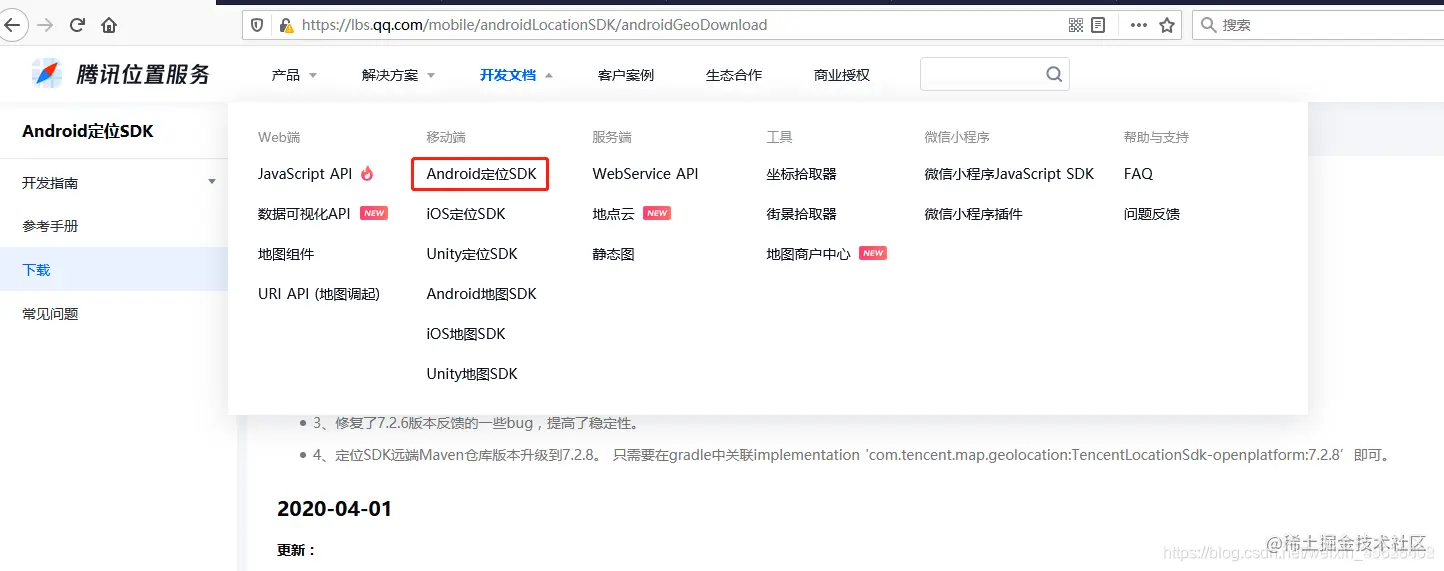Click the 服务端 category label

612,137
